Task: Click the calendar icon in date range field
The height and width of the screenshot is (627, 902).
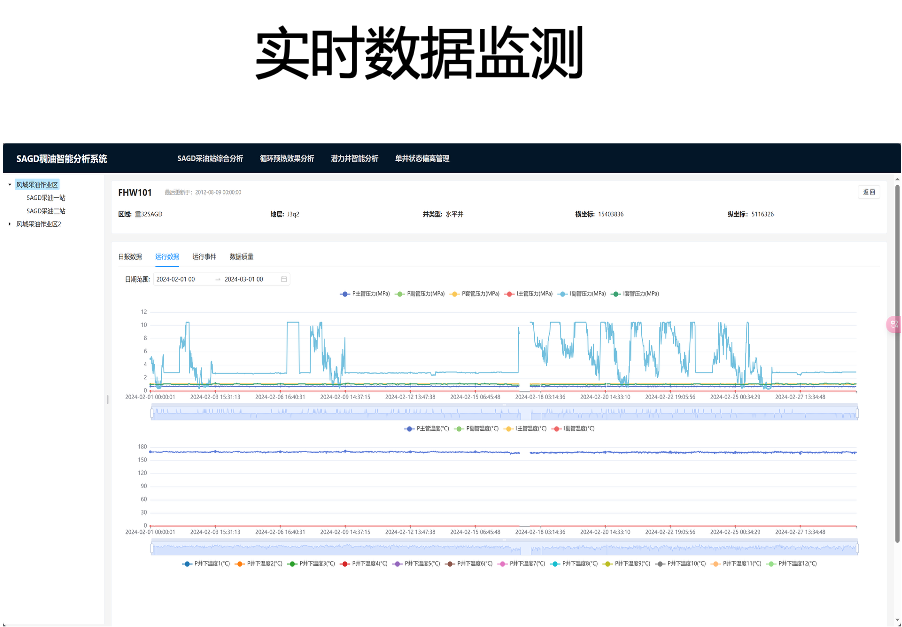Action: coord(284,279)
